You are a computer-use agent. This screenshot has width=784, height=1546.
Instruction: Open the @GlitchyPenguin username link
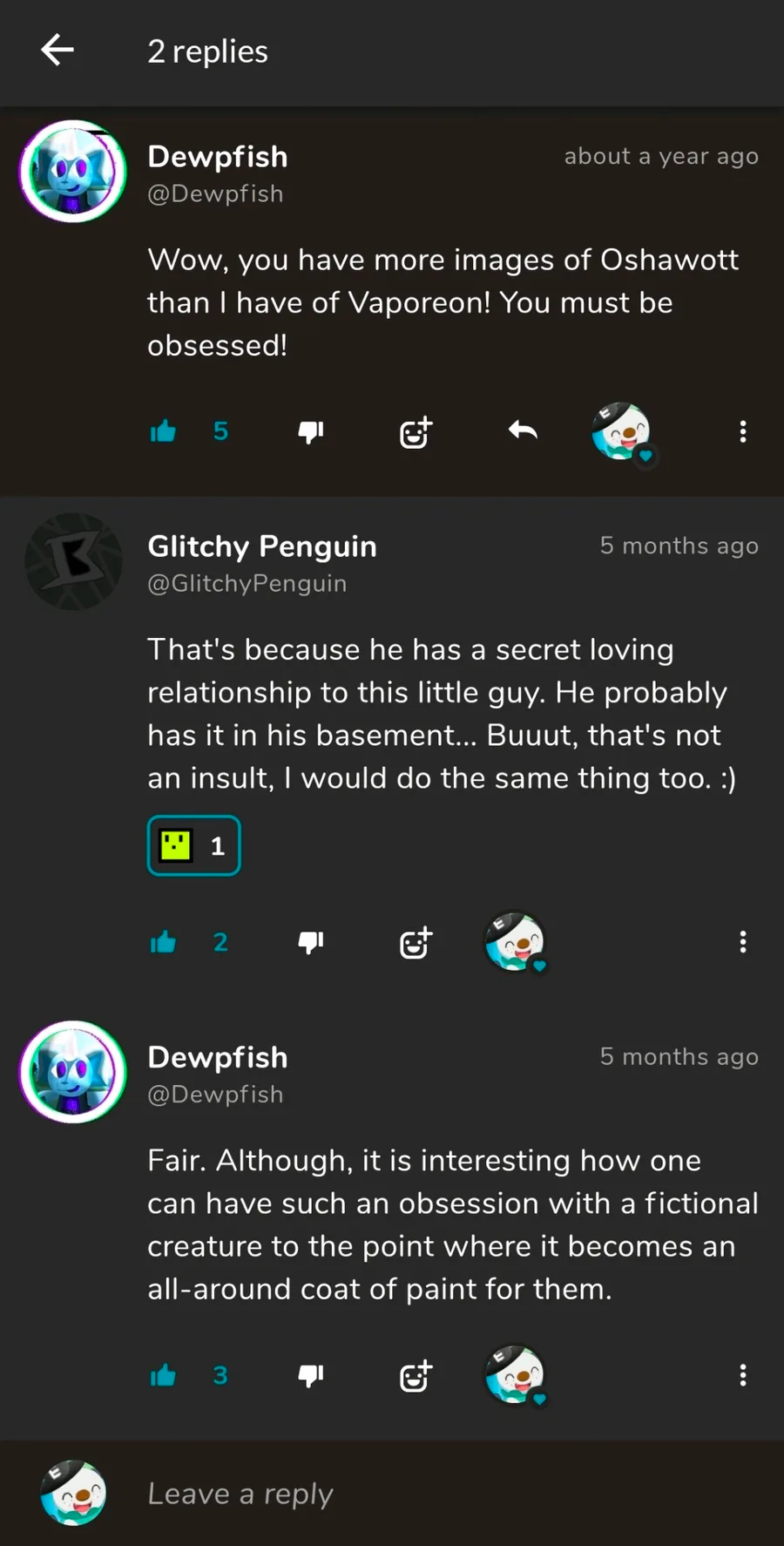pyautogui.click(x=247, y=584)
